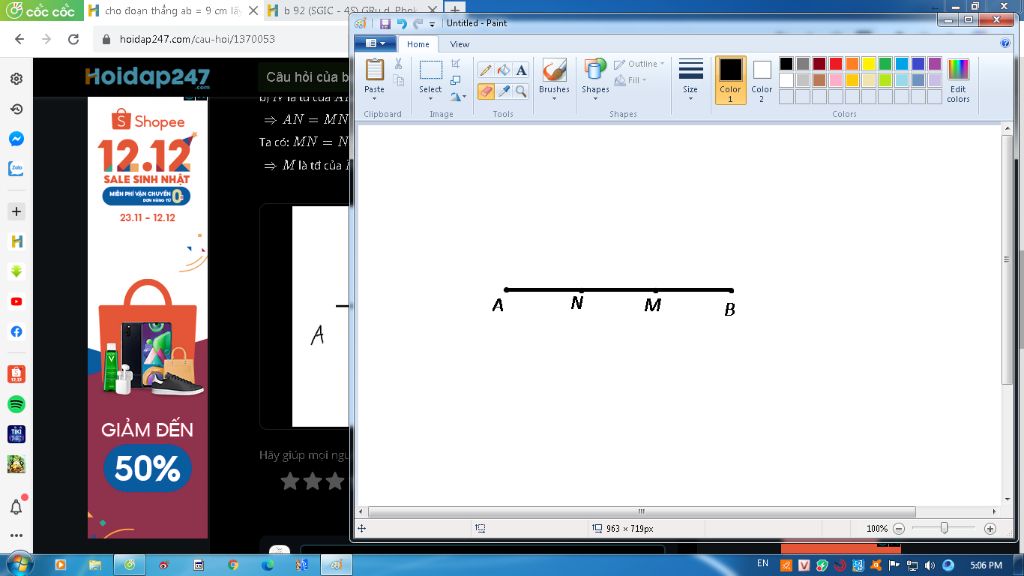Viewport: 1024px width, 576px height.
Task: Select the Magnifier tool
Action: tap(520, 91)
